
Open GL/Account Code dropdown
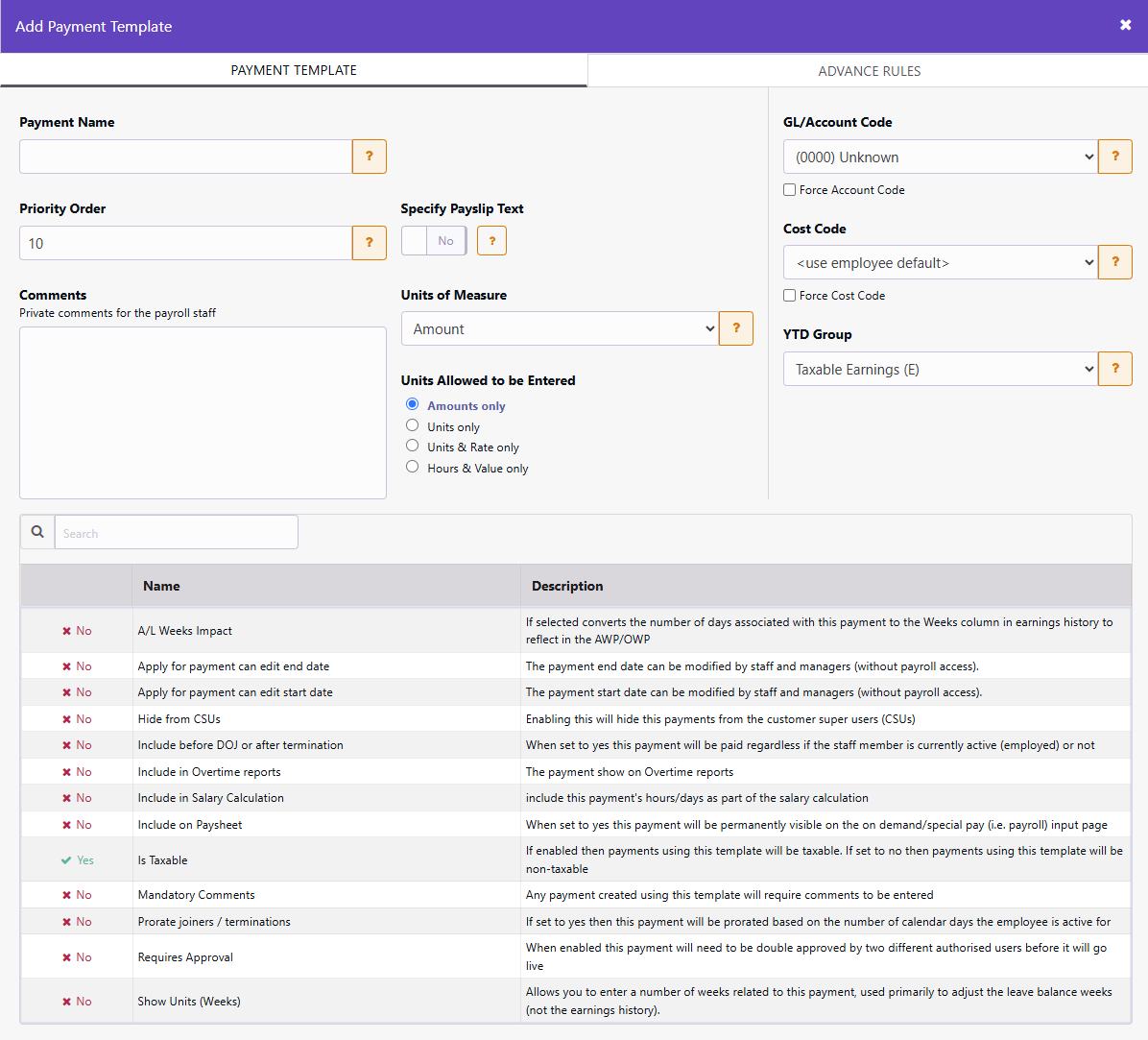pos(941,157)
